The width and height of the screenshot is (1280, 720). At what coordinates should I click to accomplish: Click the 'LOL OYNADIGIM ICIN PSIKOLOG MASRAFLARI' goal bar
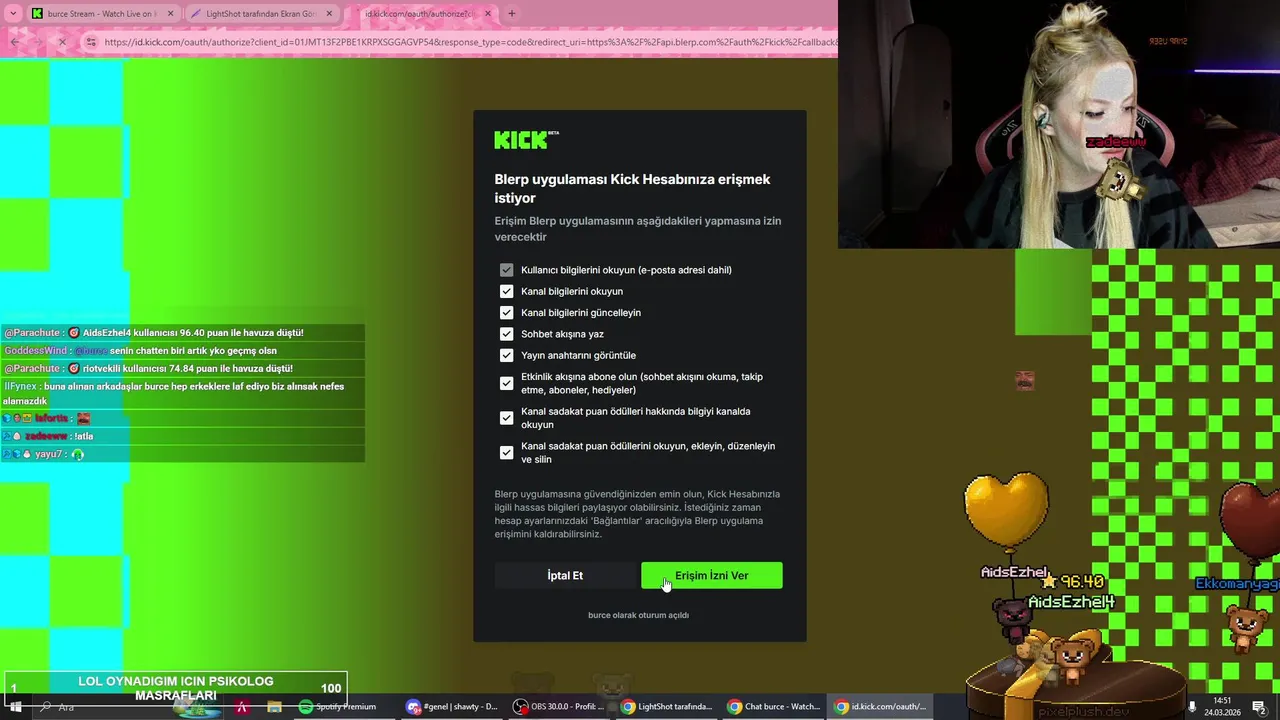pos(175,688)
